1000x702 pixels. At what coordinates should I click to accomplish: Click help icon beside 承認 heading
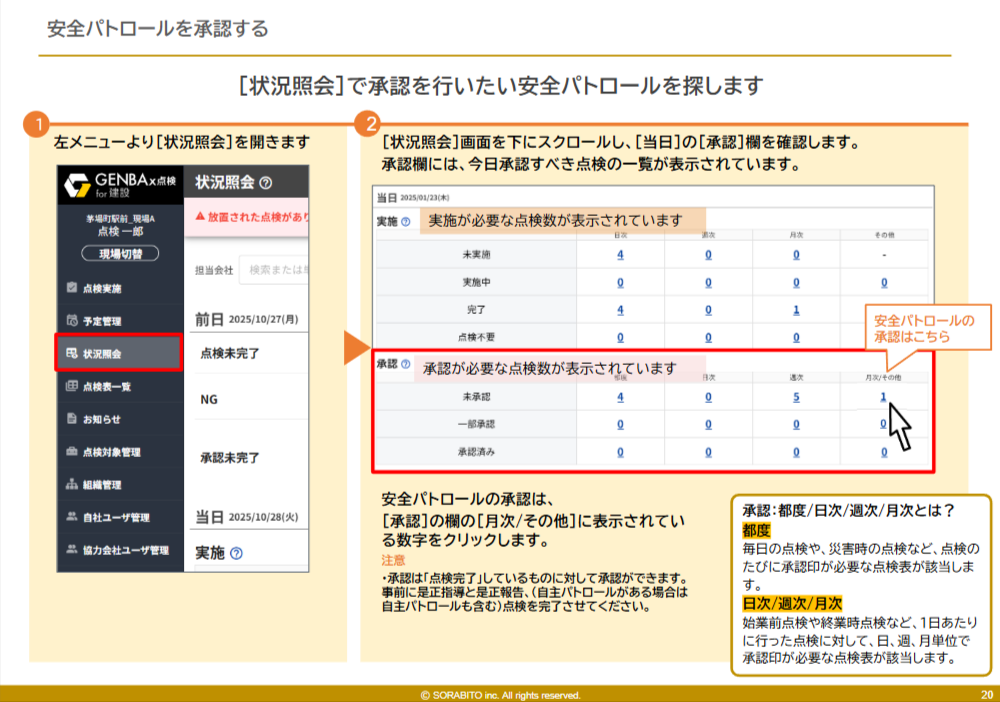pyautogui.click(x=405, y=365)
